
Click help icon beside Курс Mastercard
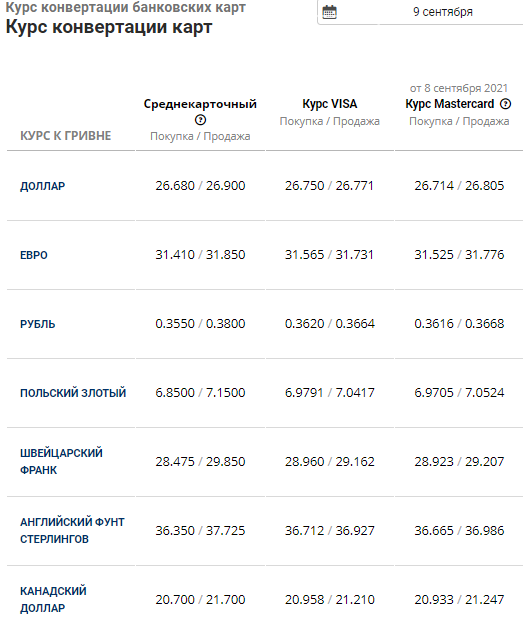505,104
